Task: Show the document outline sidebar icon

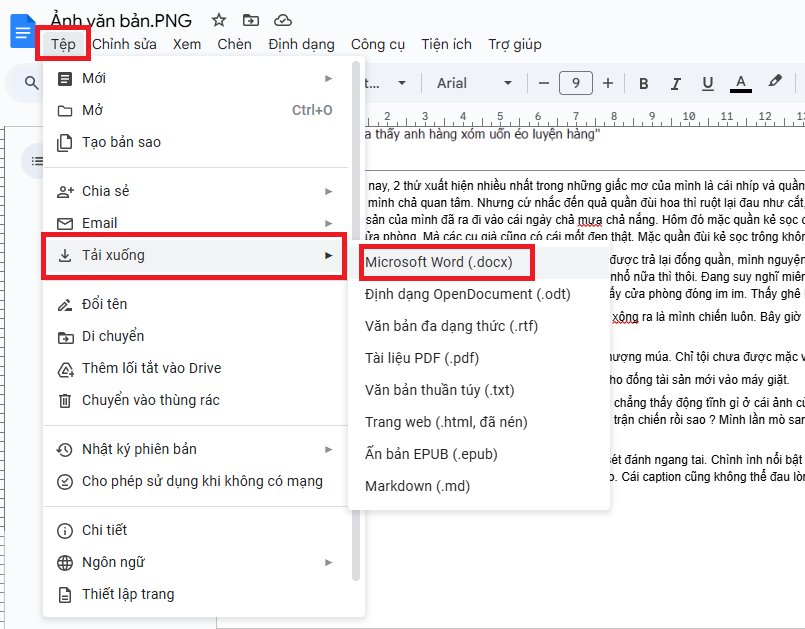Action: click(37, 161)
